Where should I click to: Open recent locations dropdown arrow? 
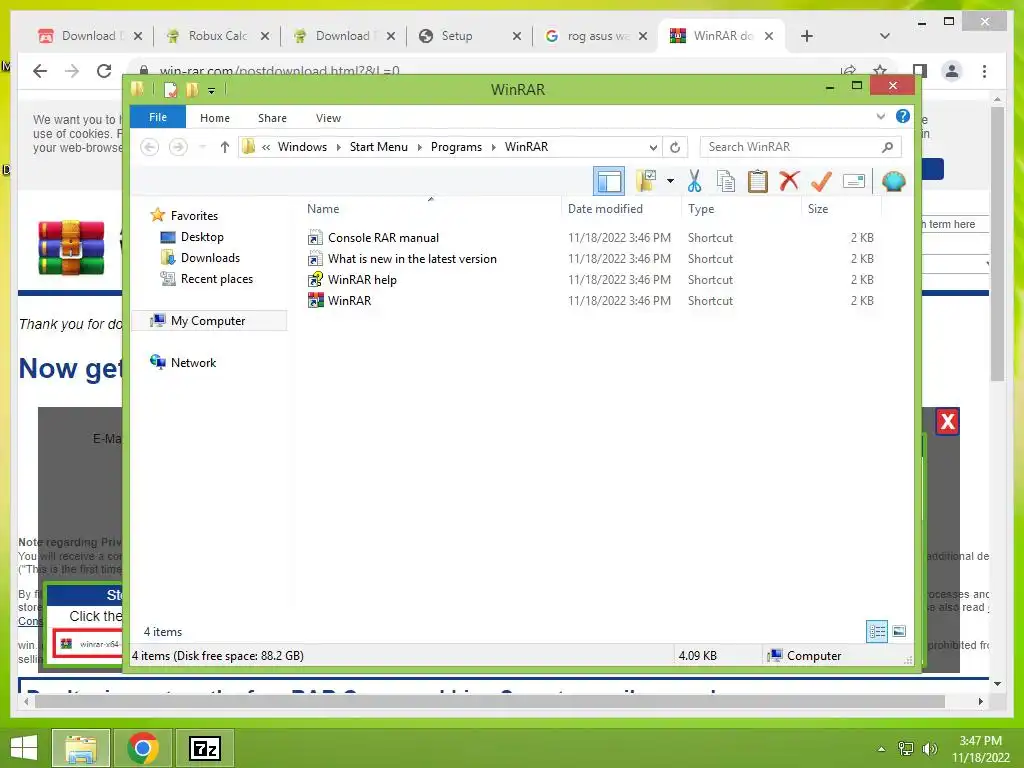coord(202,147)
